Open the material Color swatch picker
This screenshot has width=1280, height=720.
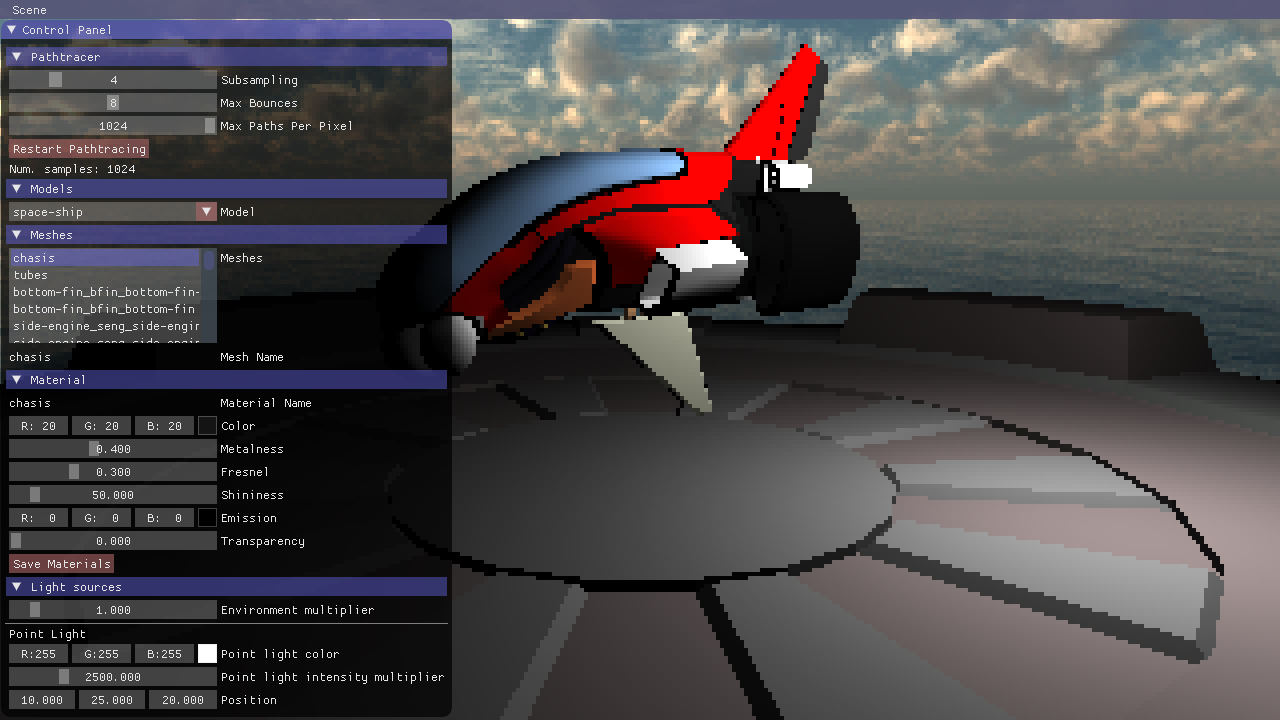(x=207, y=426)
